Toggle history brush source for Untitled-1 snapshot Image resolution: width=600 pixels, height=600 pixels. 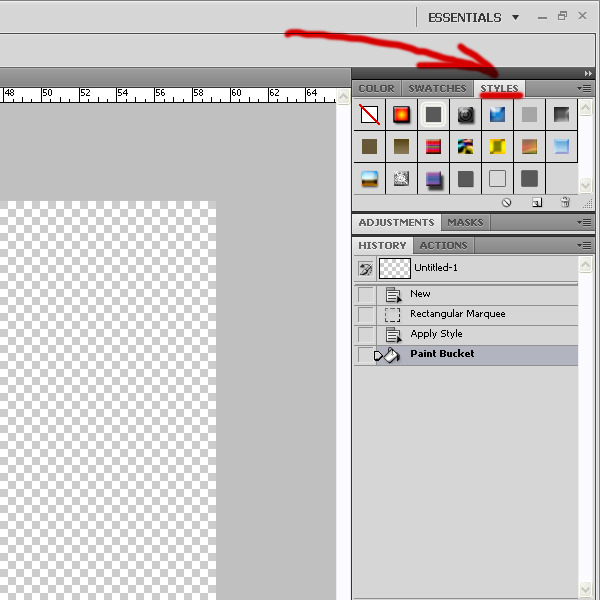pos(365,269)
